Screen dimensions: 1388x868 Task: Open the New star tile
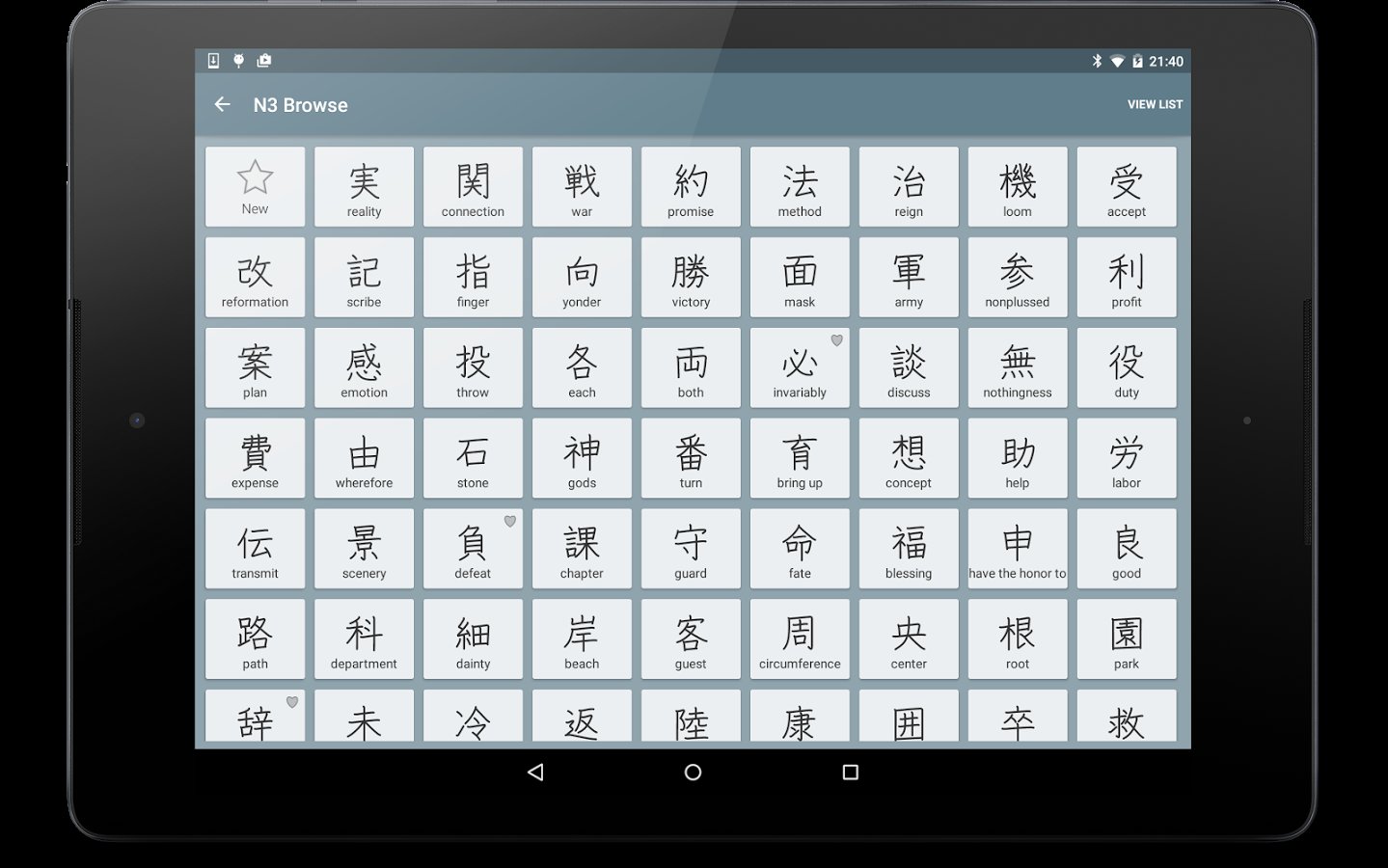(x=255, y=186)
